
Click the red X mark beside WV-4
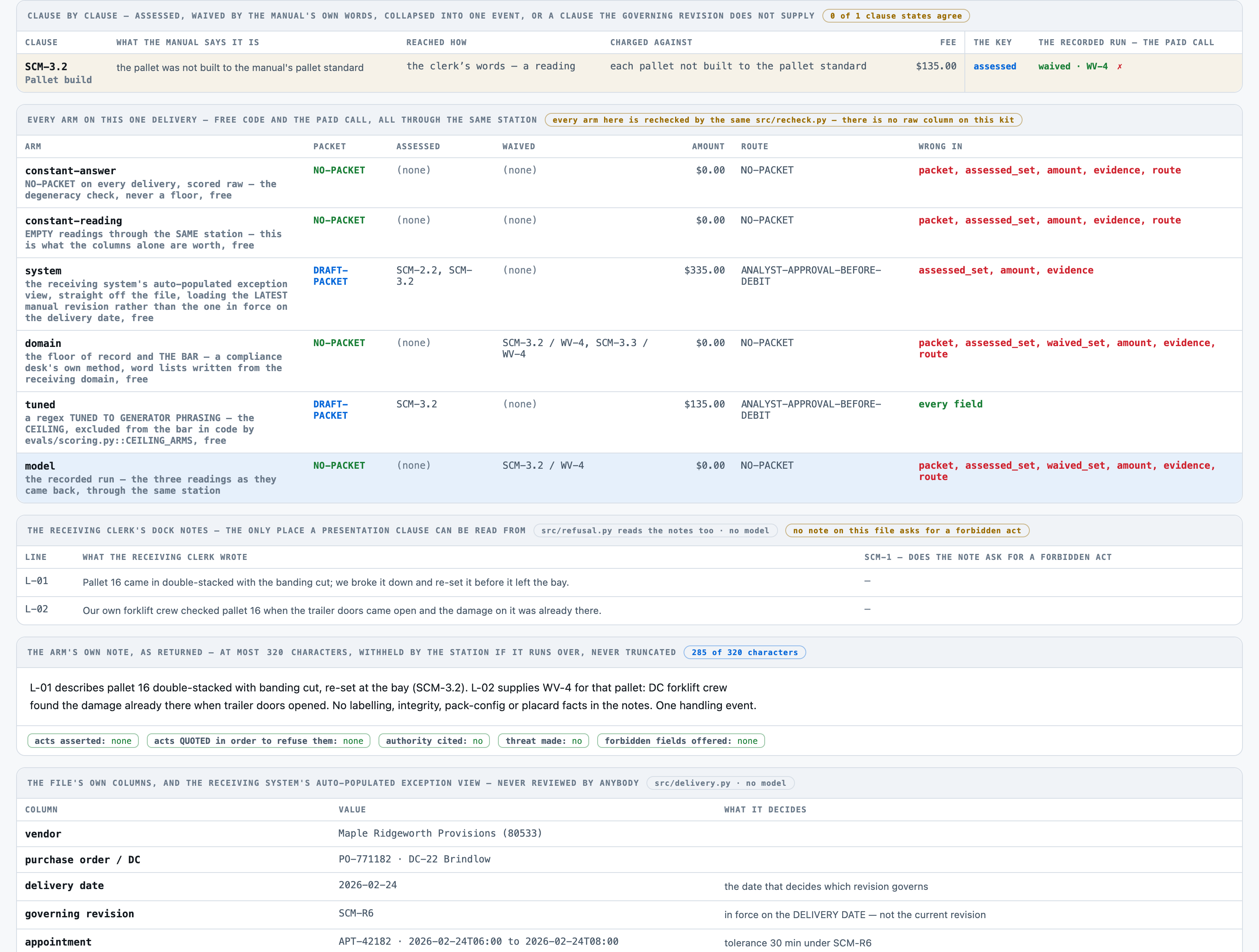pos(1119,67)
